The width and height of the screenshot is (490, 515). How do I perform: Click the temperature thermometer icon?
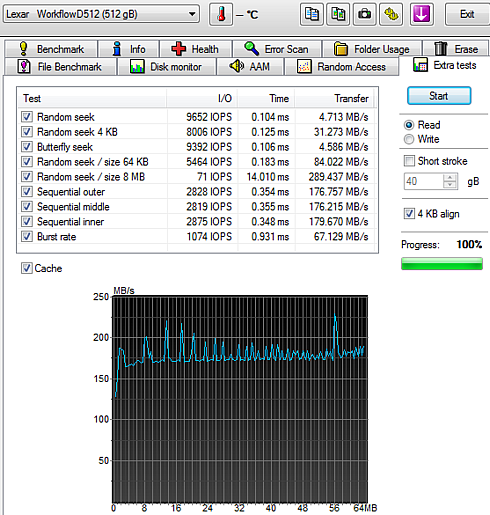[x=221, y=14]
